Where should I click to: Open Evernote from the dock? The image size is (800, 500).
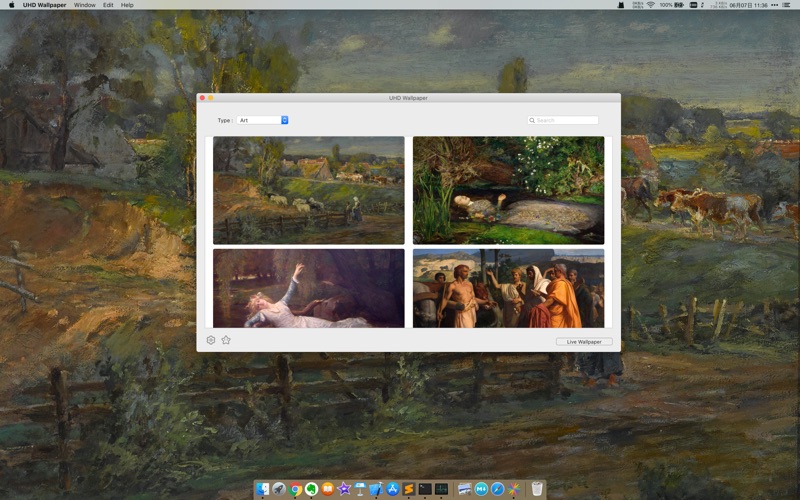(312, 489)
